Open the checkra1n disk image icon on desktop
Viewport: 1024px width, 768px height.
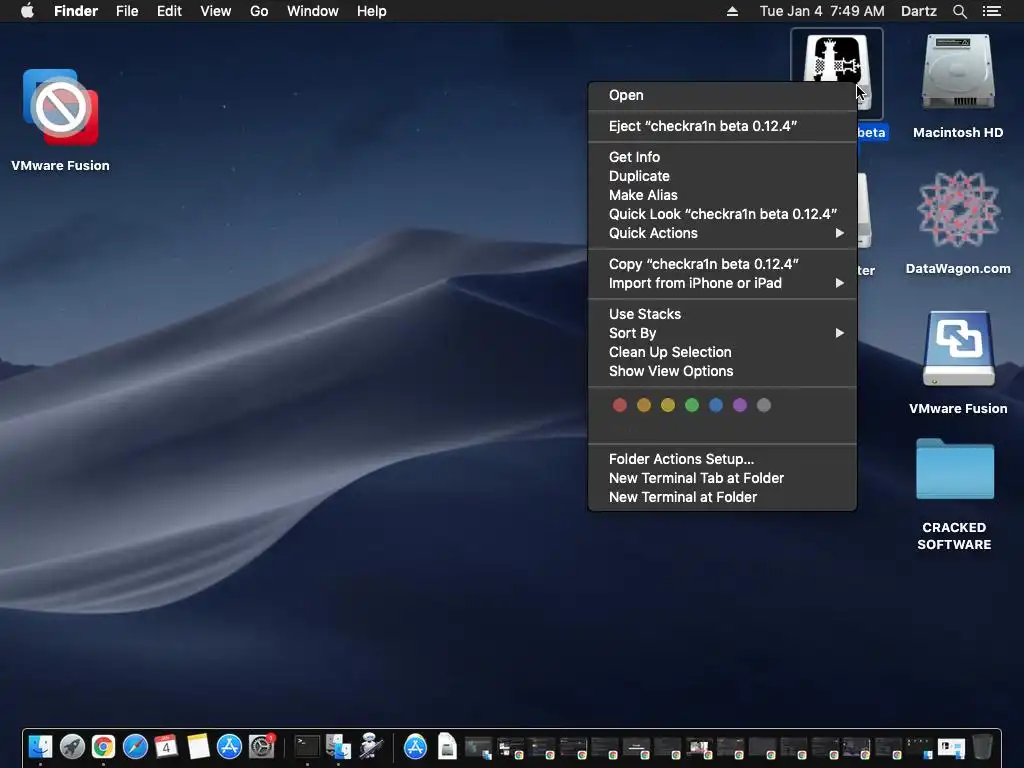(x=837, y=60)
